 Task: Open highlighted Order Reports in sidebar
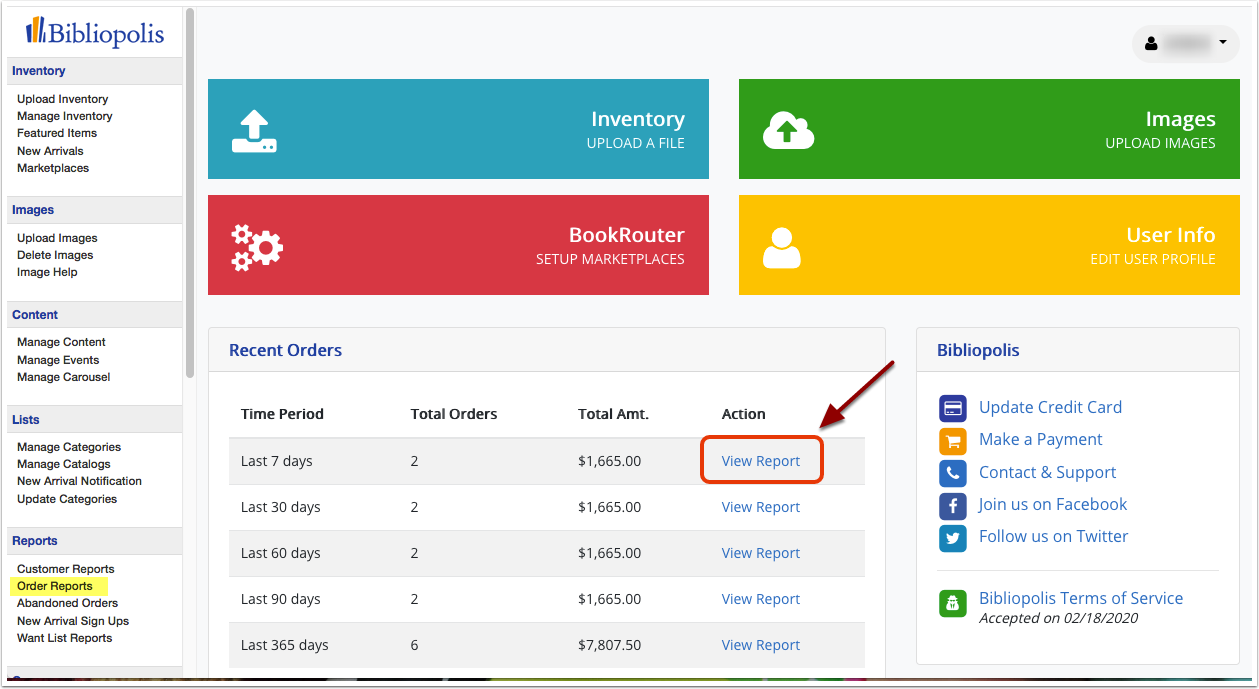(55, 586)
